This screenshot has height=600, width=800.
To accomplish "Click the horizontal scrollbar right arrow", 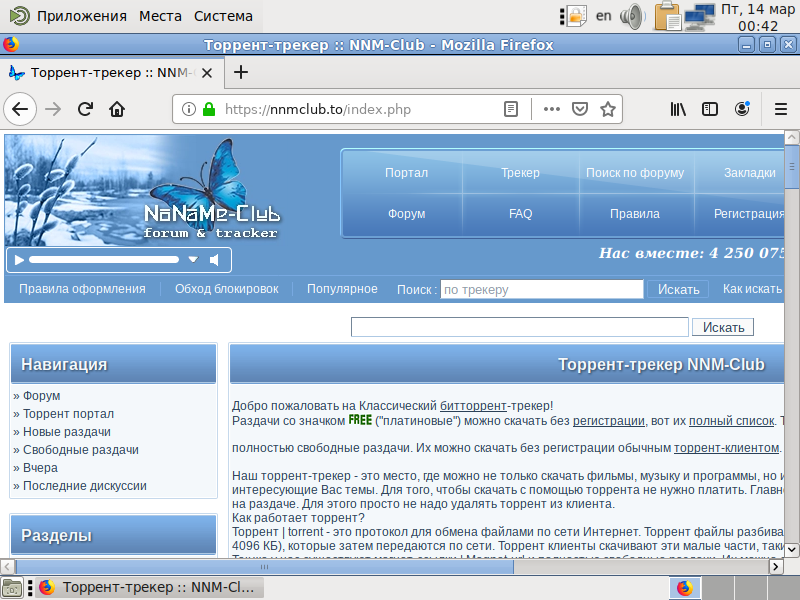I will tap(776, 566).
